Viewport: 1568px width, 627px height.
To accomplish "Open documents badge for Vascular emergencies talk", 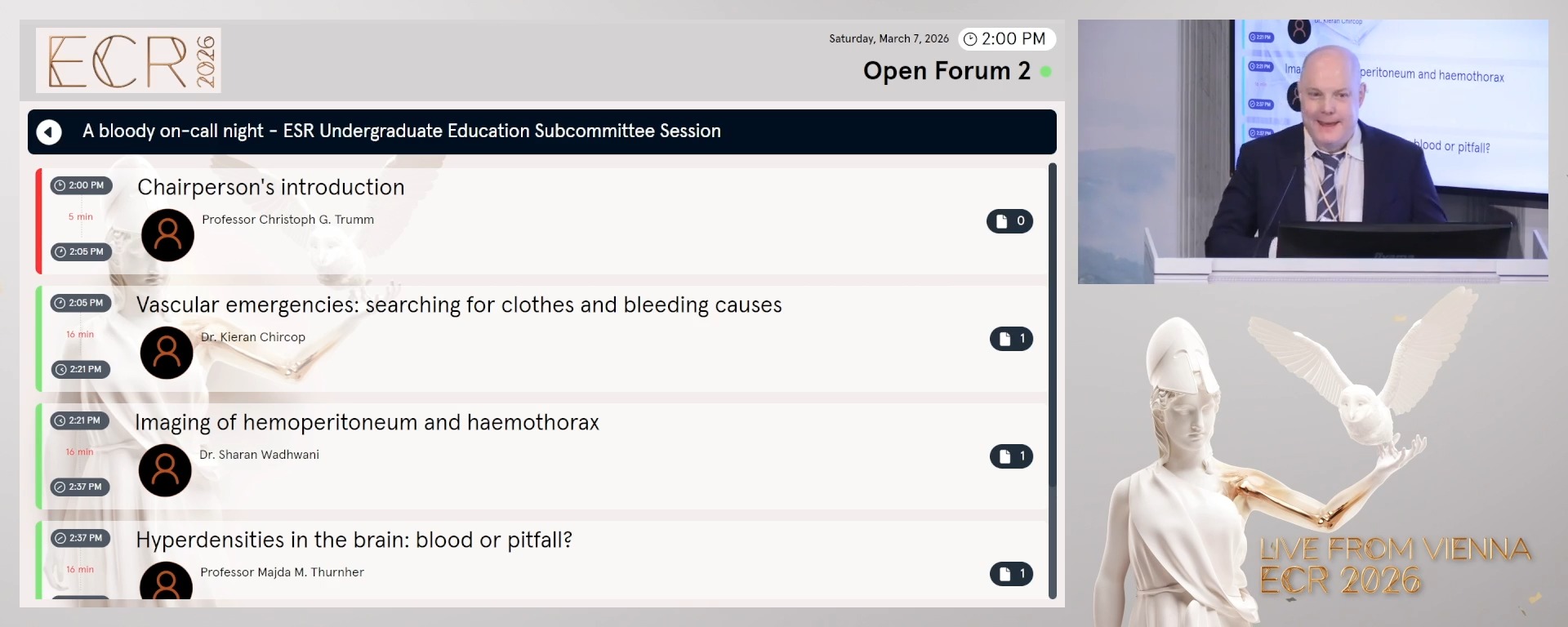I will (1011, 339).
